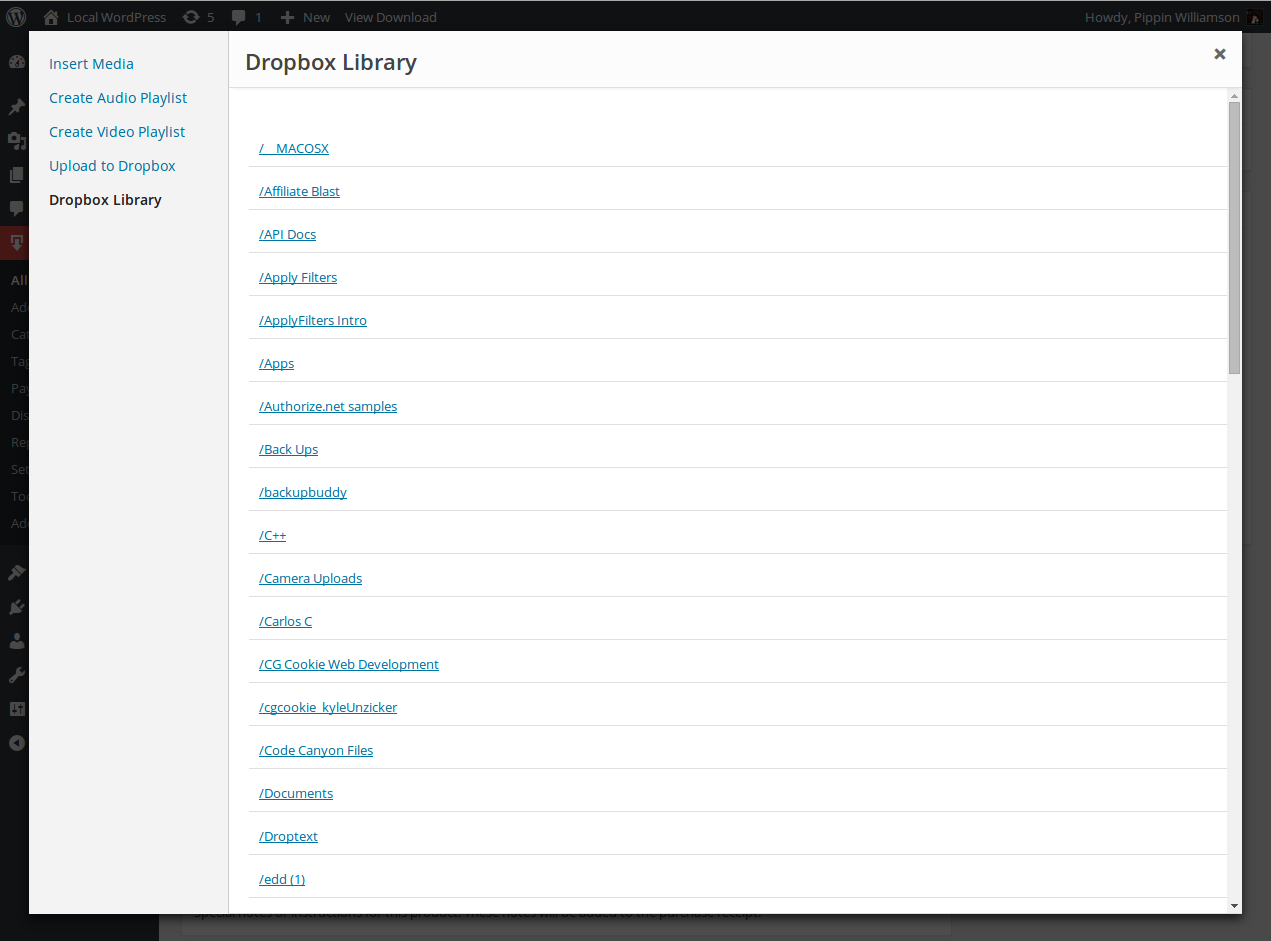Click the plus icon beside New
1271x941 pixels.
pyautogui.click(x=287, y=17)
